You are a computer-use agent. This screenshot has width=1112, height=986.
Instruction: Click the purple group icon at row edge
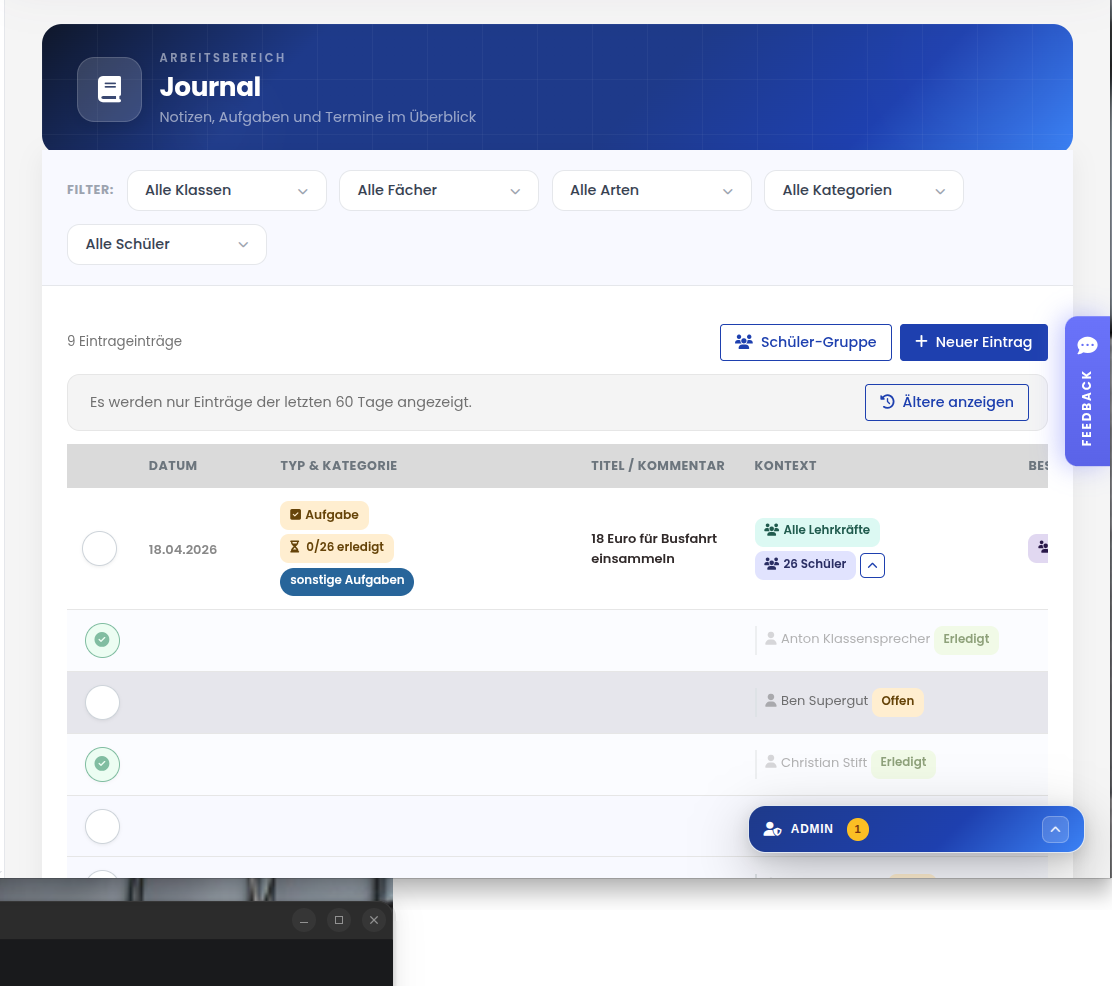pyautogui.click(x=1041, y=548)
